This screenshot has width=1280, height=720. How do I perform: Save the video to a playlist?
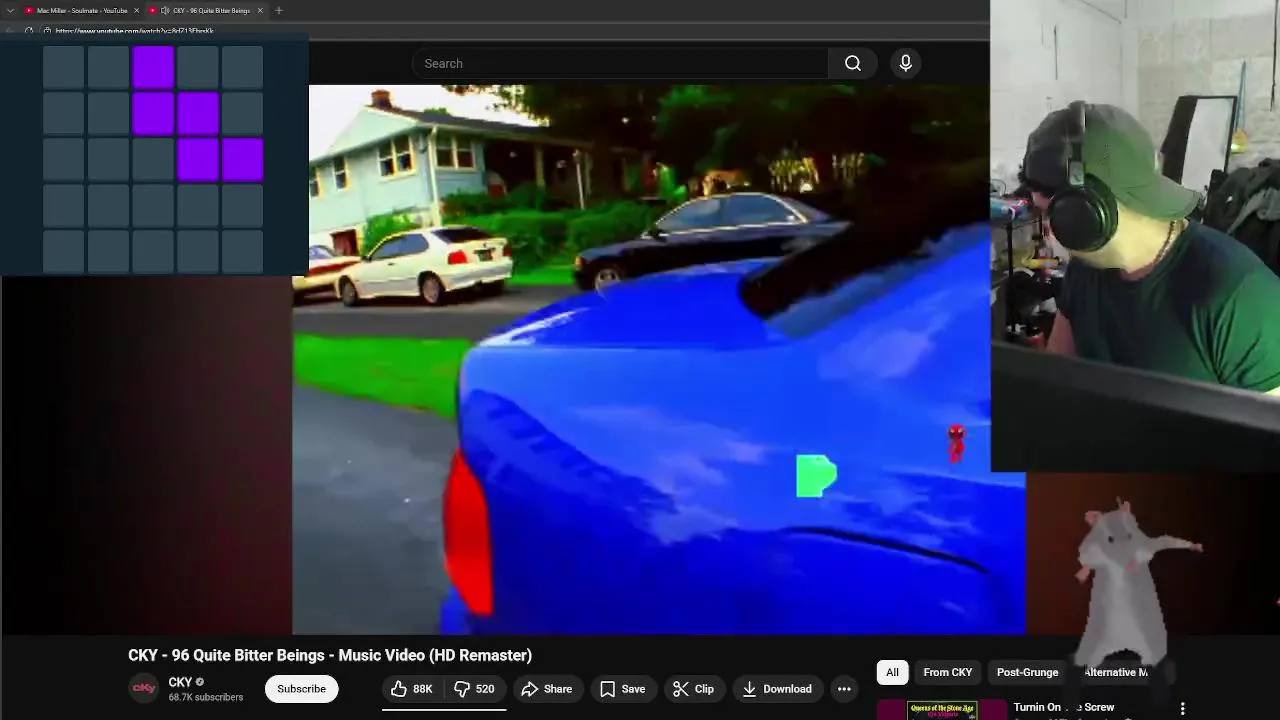(x=622, y=689)
